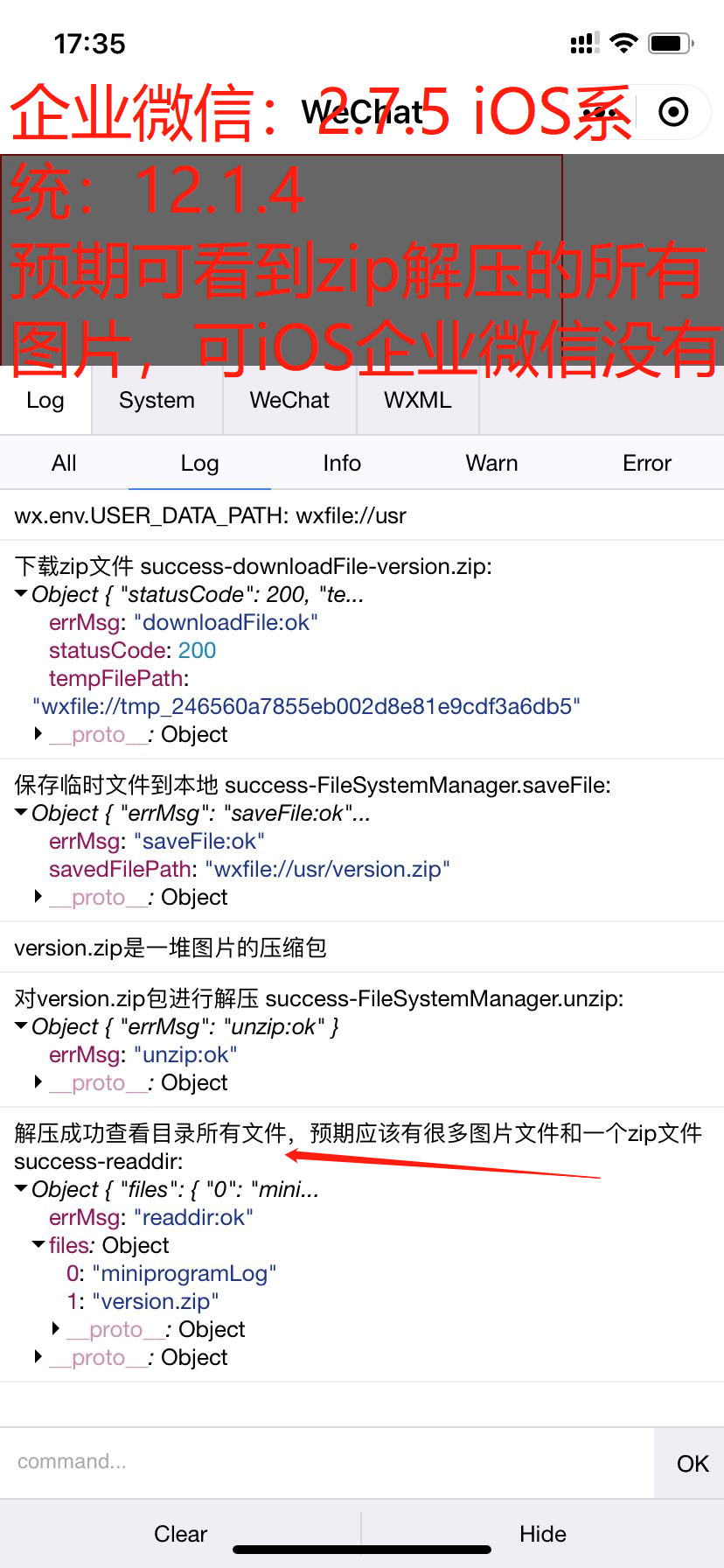724x1568 pixels.
Task: Focus the command input field
Action: [327, 1462]
